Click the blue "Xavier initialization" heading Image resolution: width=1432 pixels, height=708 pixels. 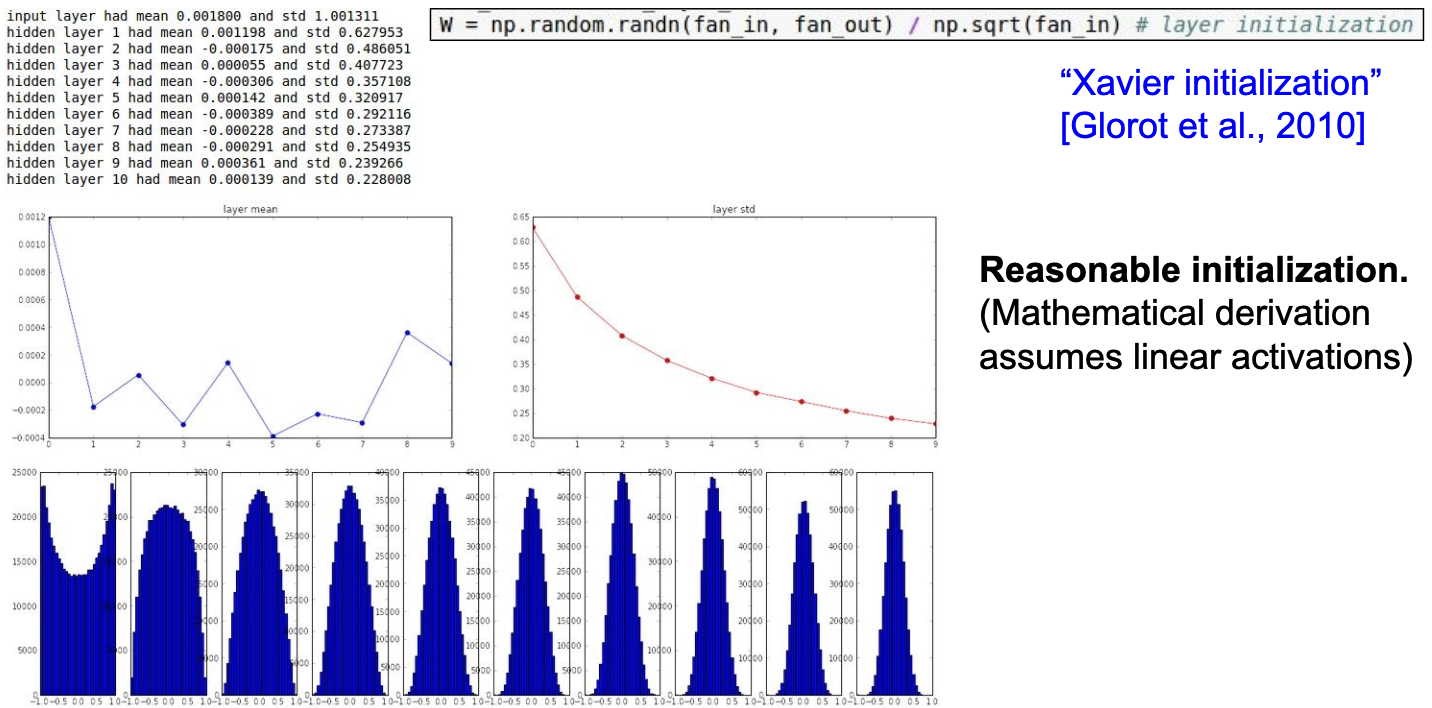[1220, 82]
